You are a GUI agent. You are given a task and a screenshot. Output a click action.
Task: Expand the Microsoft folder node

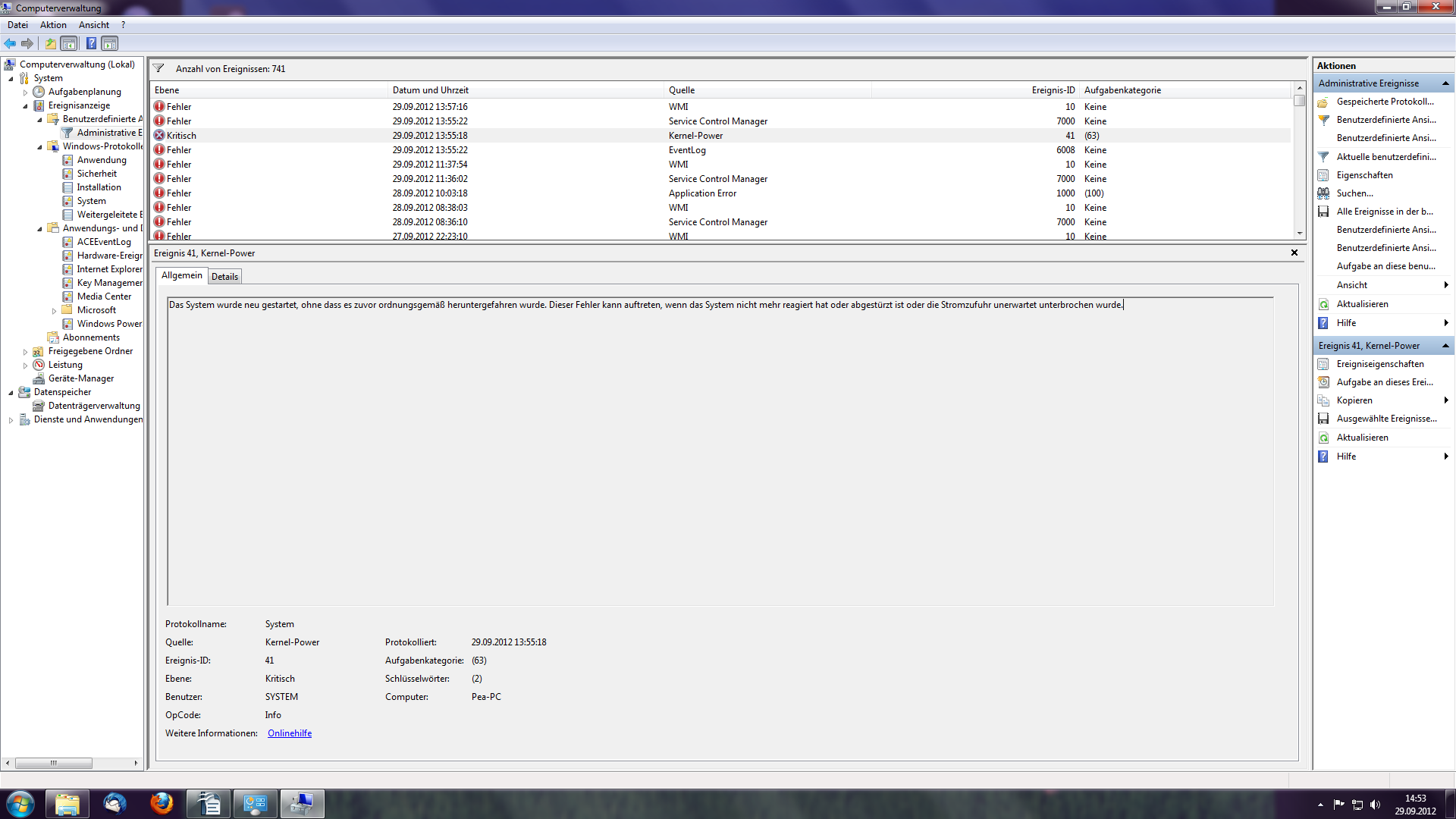54,311
